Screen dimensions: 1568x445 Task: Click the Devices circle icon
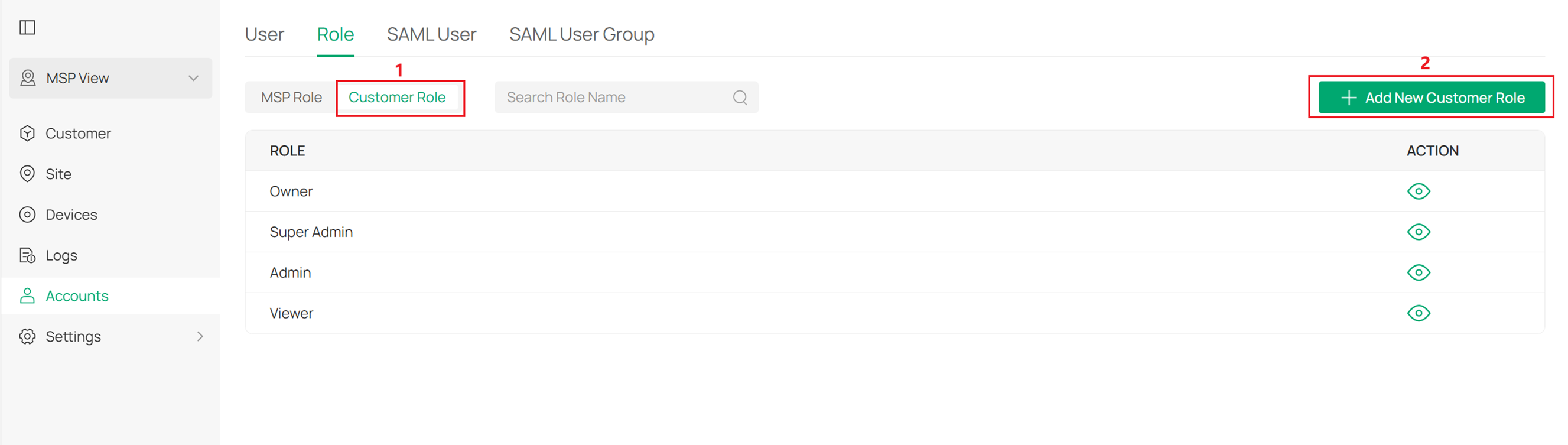(x=27, y=215)
